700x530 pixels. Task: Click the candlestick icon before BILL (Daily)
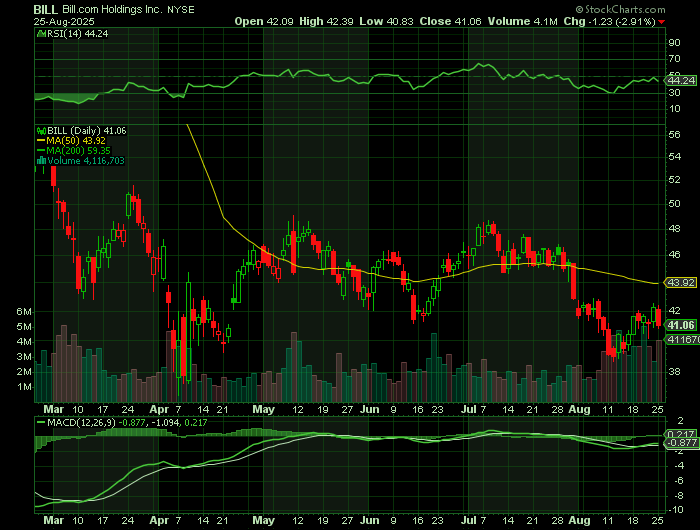click(41, 131)
